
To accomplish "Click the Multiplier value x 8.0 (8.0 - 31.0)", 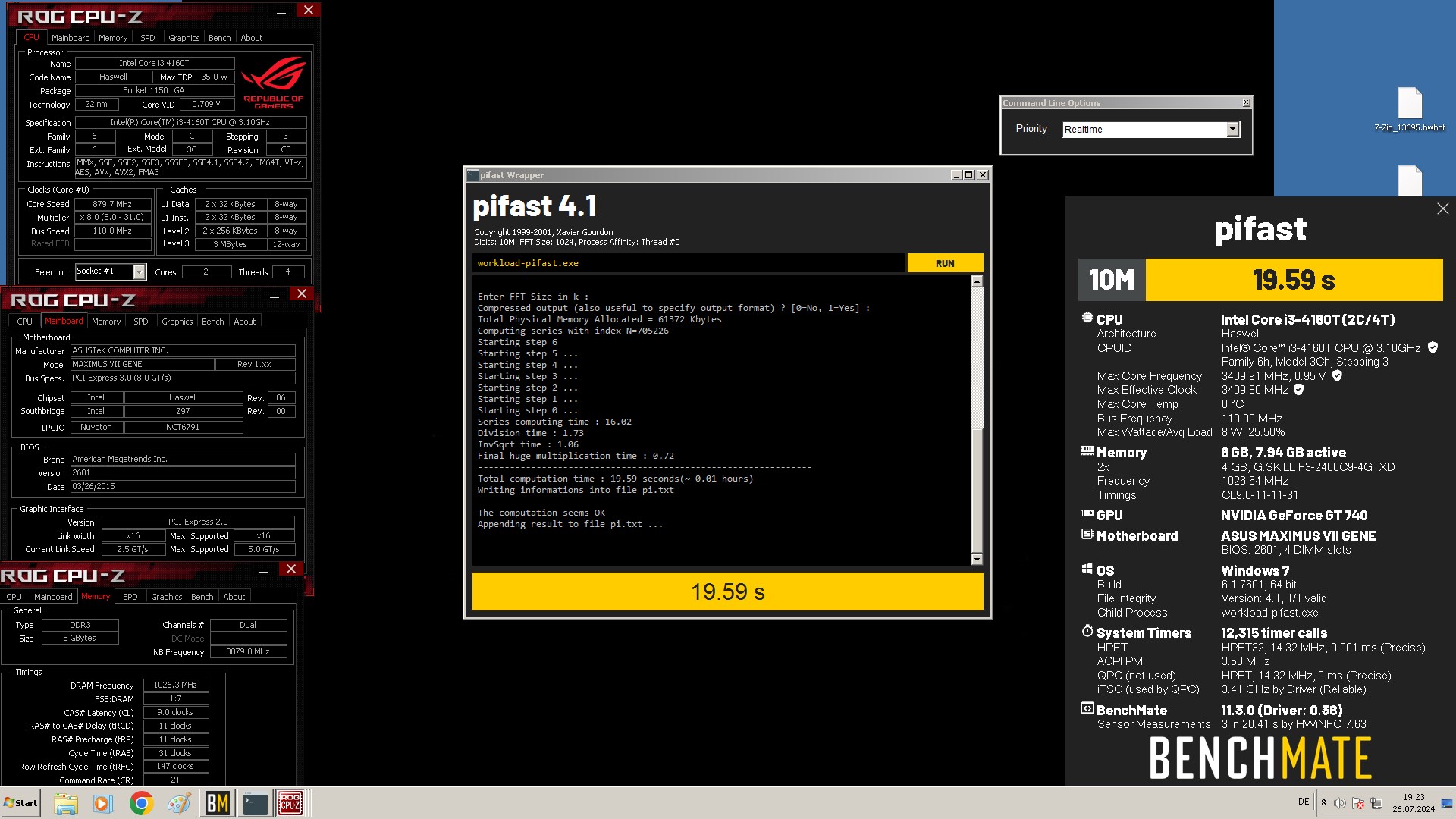I will [112, 217].
